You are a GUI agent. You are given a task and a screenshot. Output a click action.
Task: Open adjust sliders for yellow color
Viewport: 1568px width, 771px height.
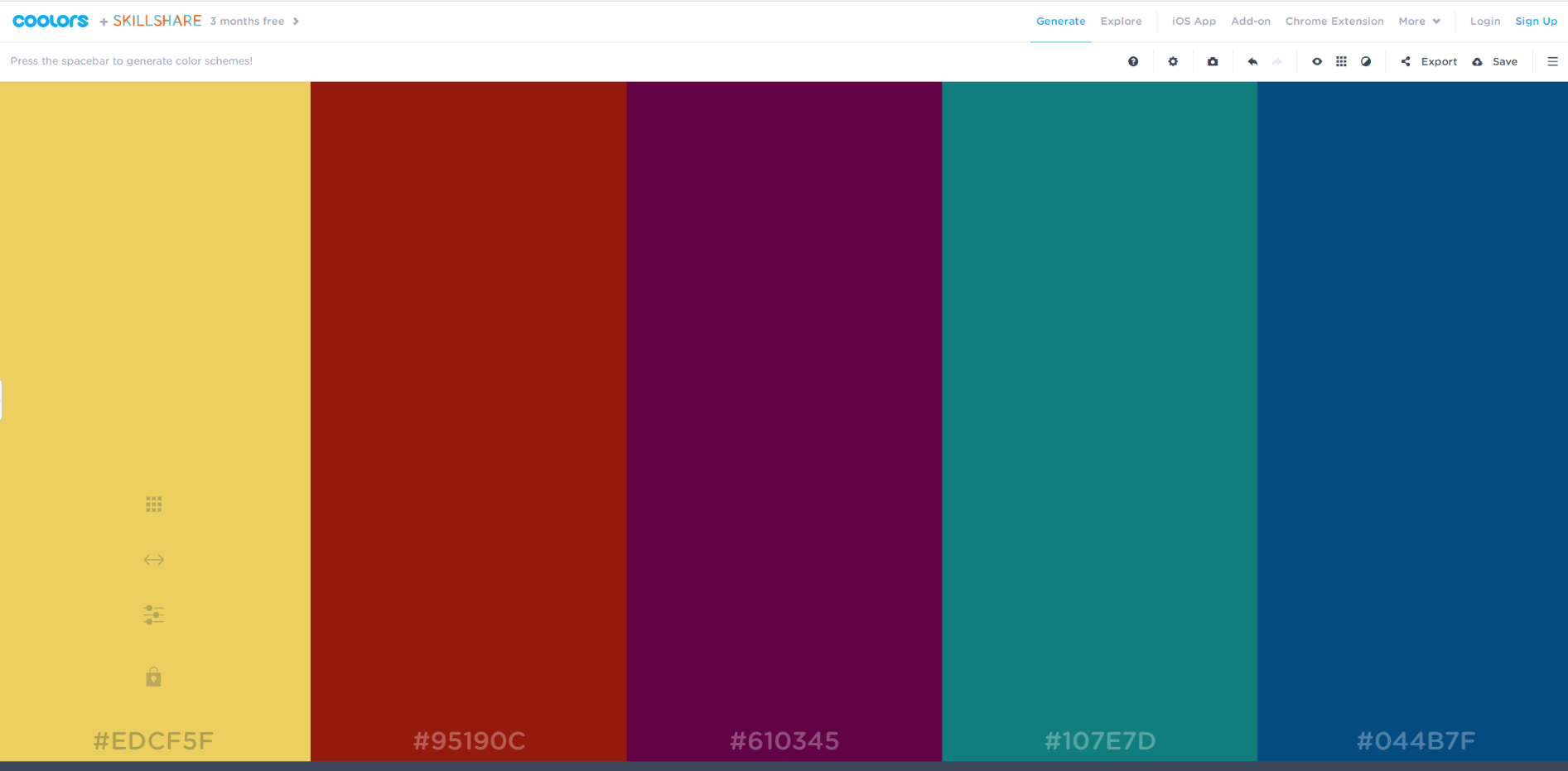[154, 614]
